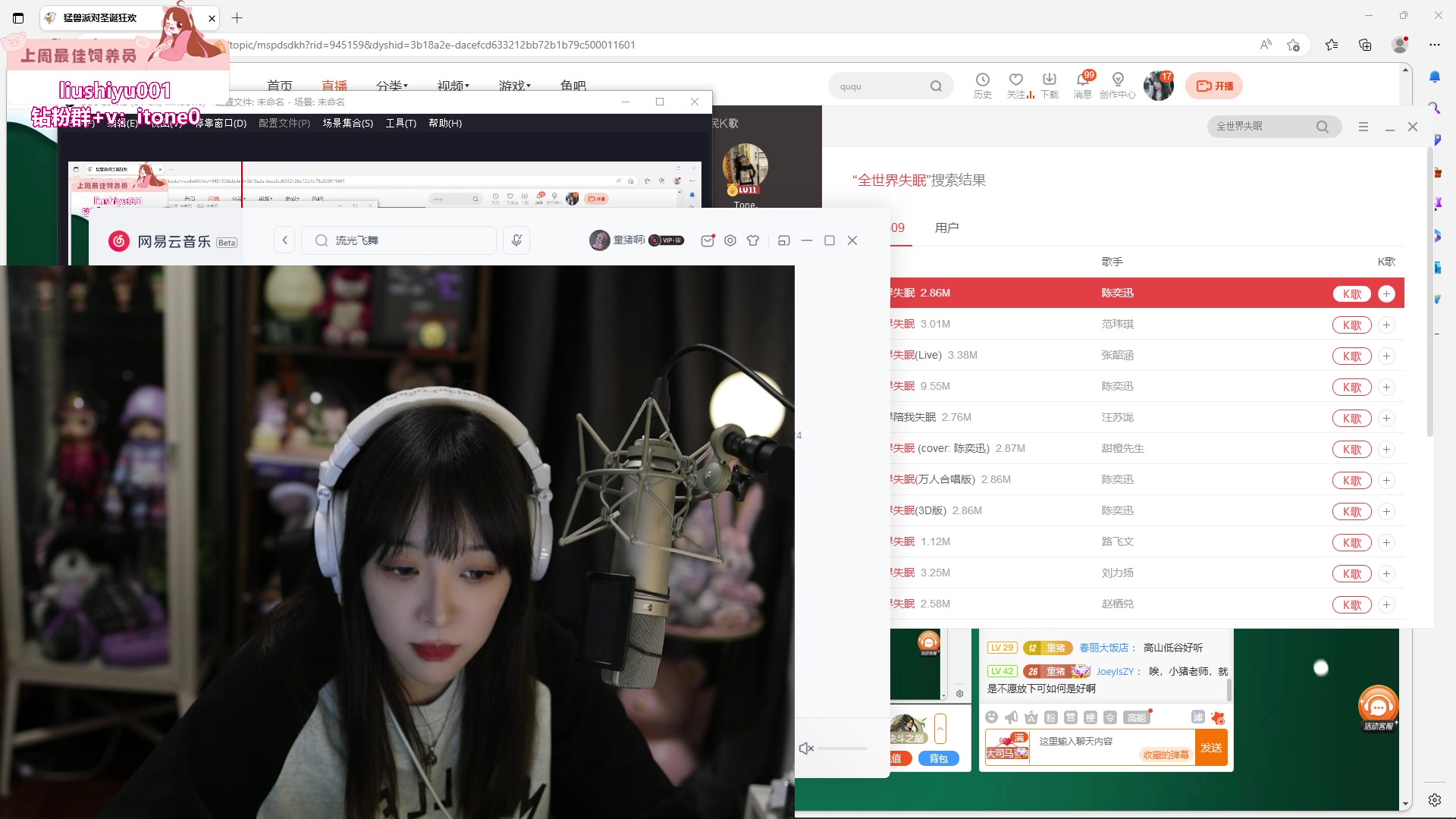Expand the 视频 dropdown menu

[x=453, y=86]
